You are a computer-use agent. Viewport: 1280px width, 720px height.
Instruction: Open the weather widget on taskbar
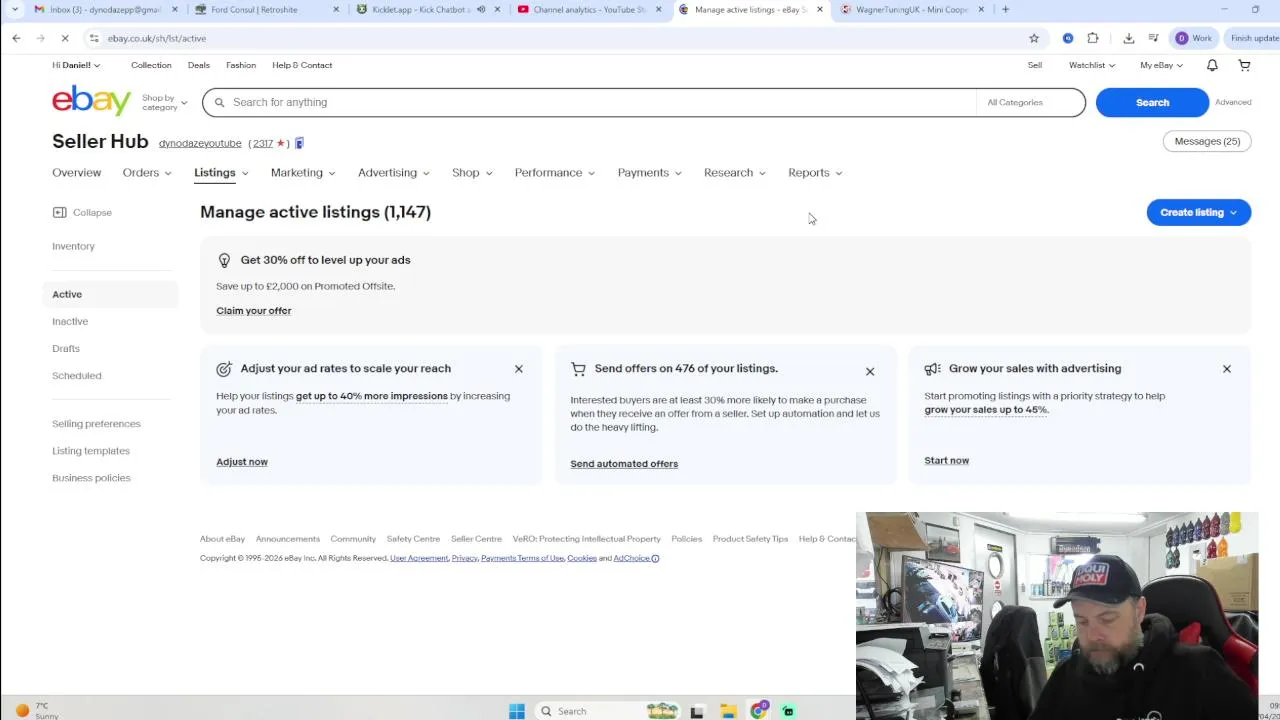click(x=34, y=711)
